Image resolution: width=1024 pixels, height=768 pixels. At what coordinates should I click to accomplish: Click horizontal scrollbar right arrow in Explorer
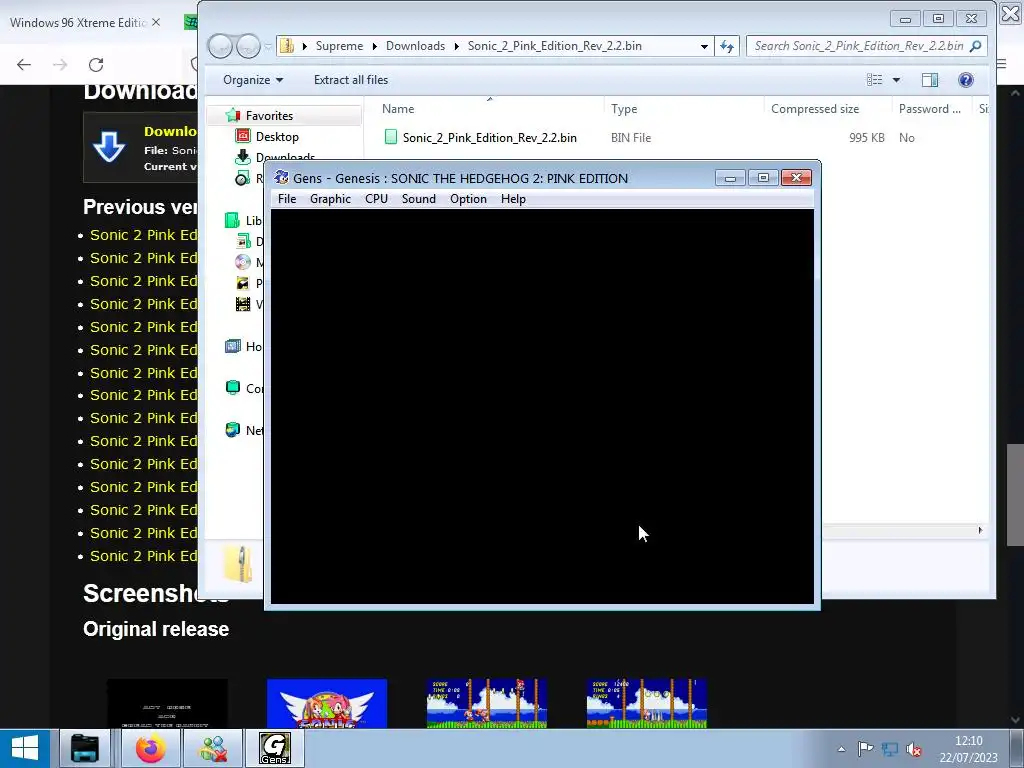(980, 530)
